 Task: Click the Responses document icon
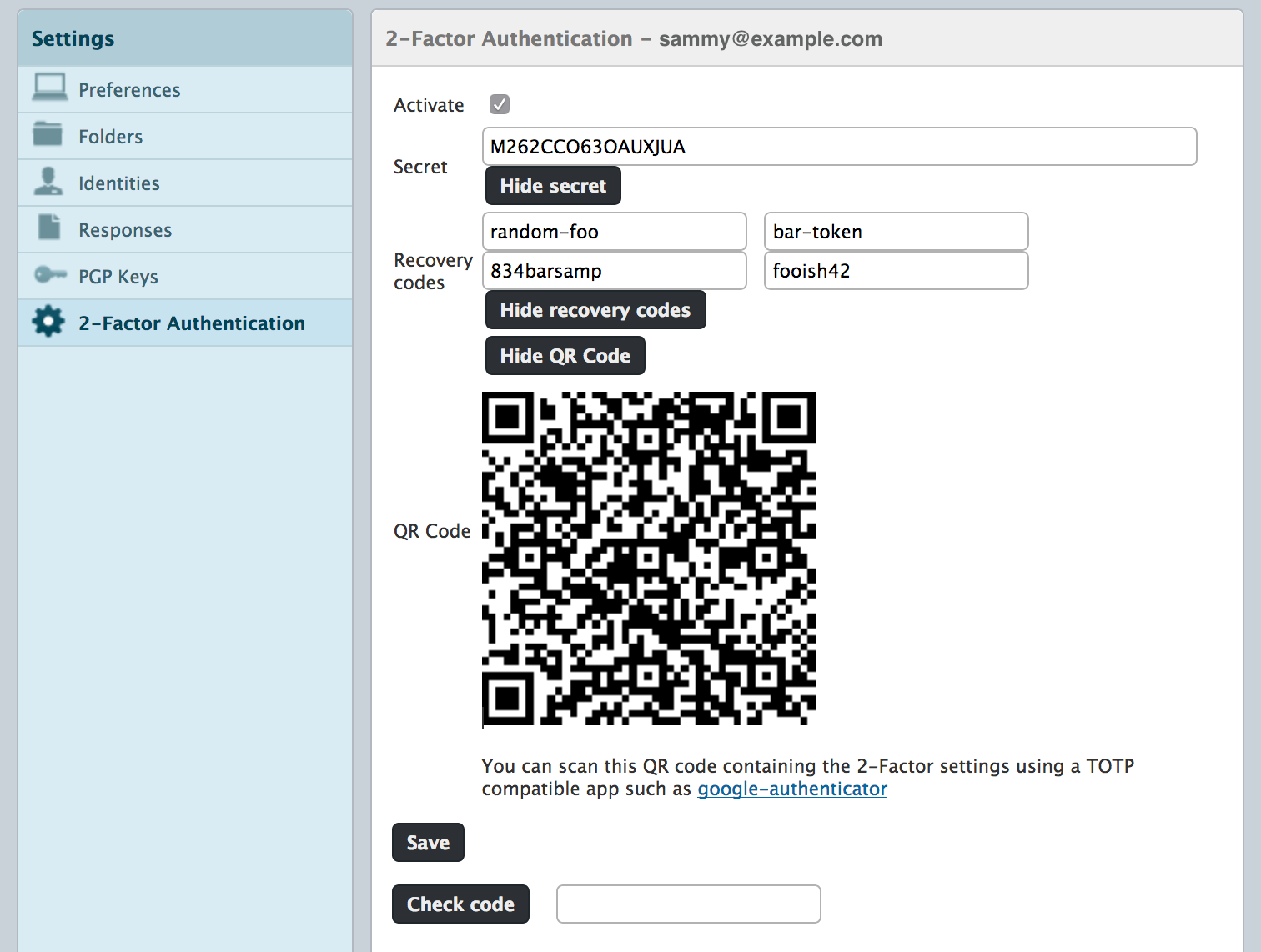[x=49, y=227]
